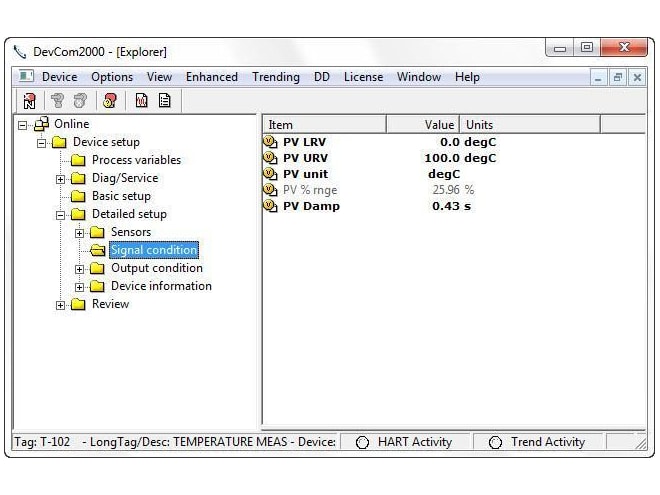This screenshot has height=495, width=660.
Task: Sort by the Units column header
Action: [x=530, y=125]
